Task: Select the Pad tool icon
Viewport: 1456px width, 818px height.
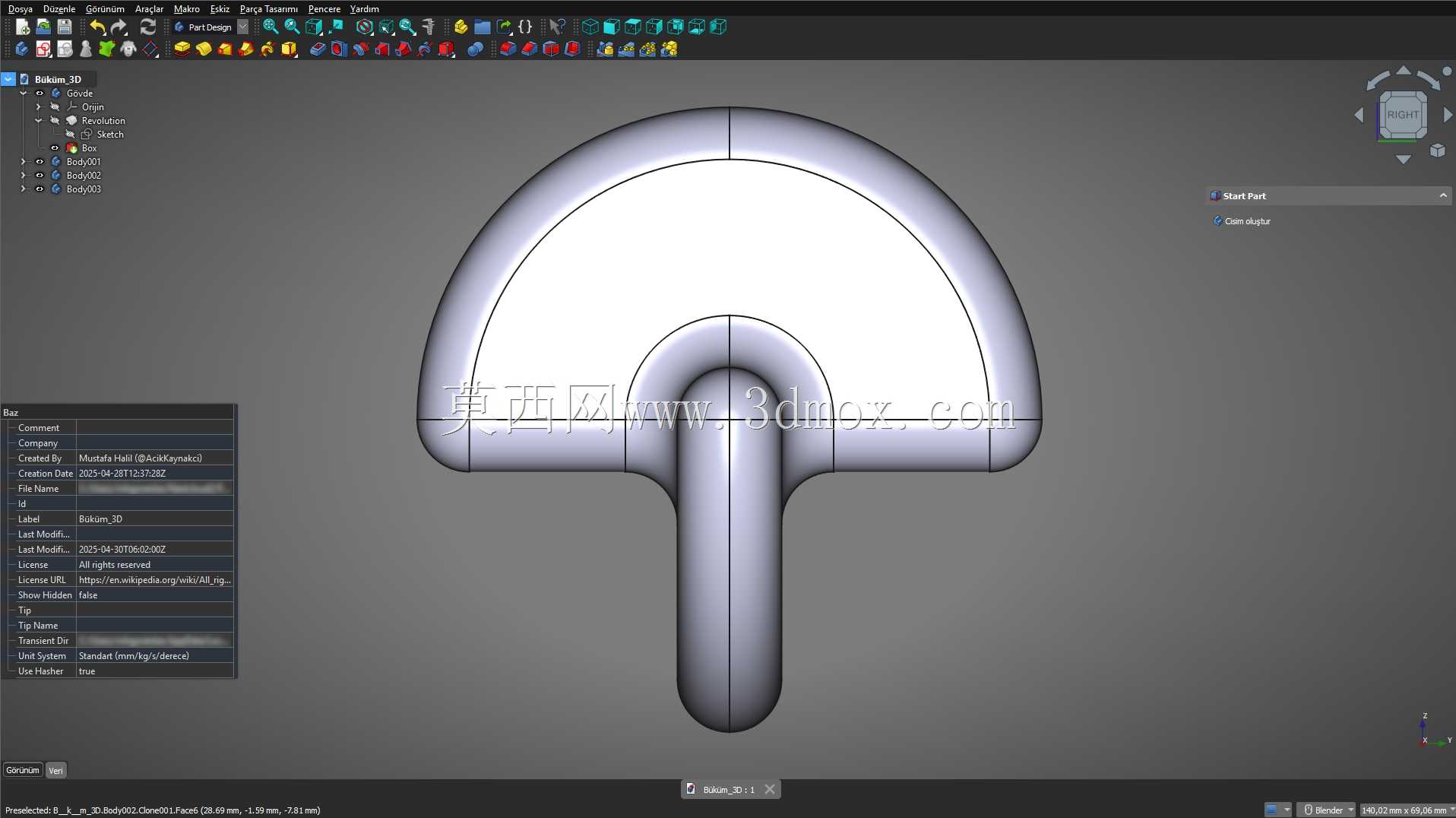Action: tap(182, 49)
